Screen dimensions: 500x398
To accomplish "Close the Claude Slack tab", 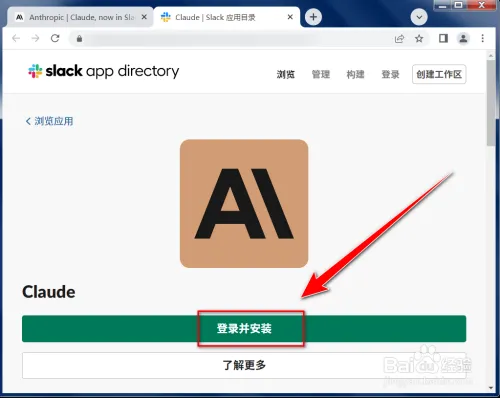I will [x=290, y=17].
